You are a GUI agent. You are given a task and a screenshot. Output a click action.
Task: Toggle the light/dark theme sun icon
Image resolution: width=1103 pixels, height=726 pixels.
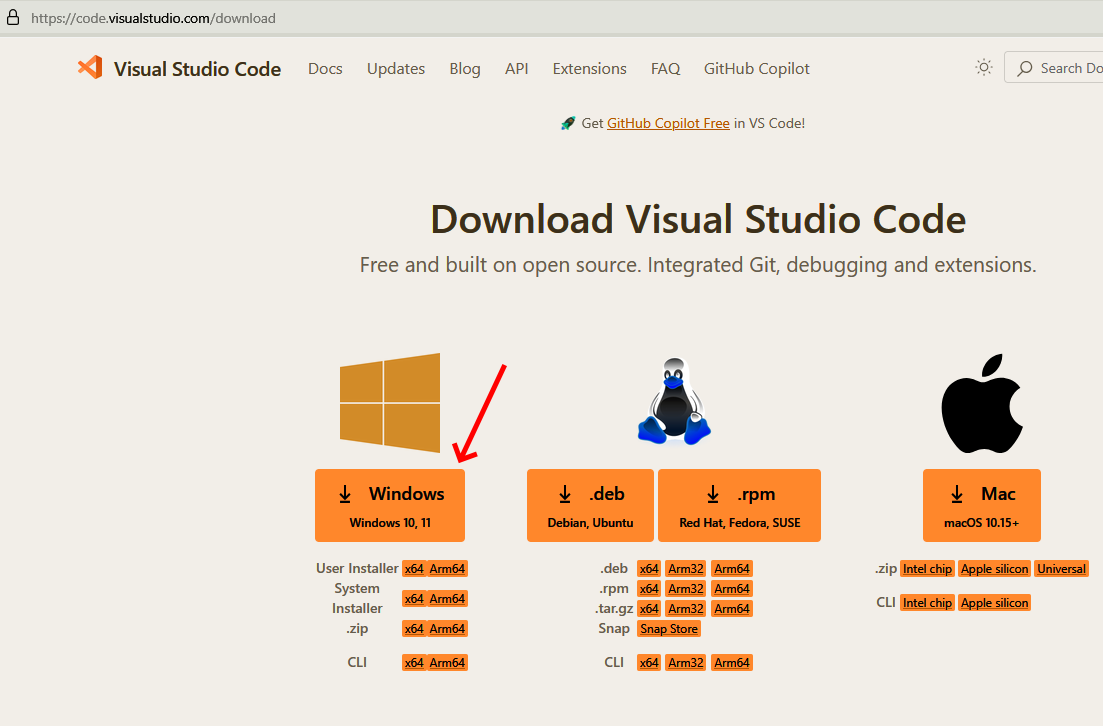[x=984, y=68]
